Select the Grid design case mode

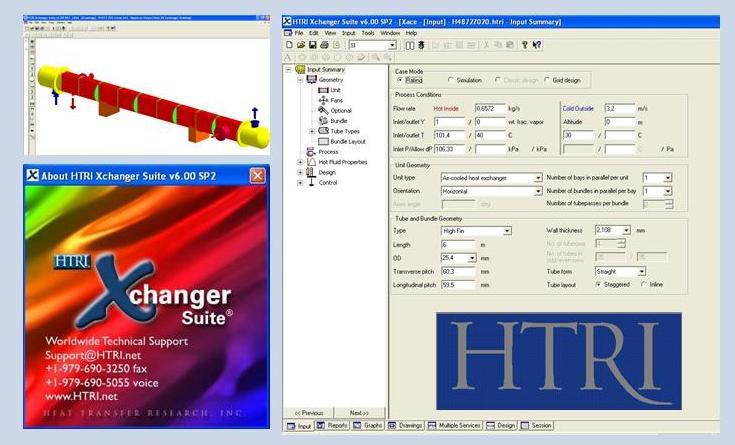coord(547,80)
